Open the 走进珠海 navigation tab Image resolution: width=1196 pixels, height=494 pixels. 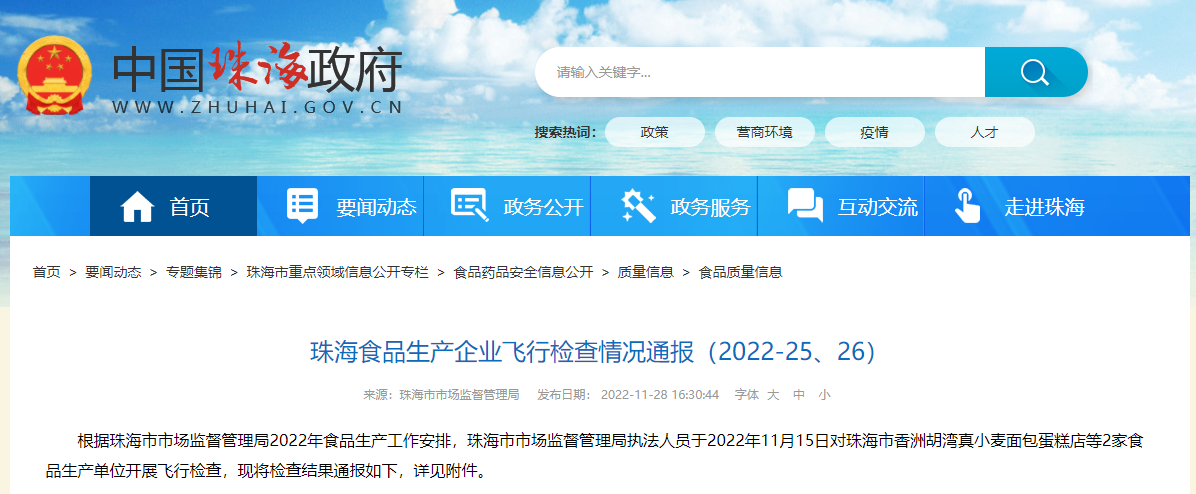[1008, 206]
